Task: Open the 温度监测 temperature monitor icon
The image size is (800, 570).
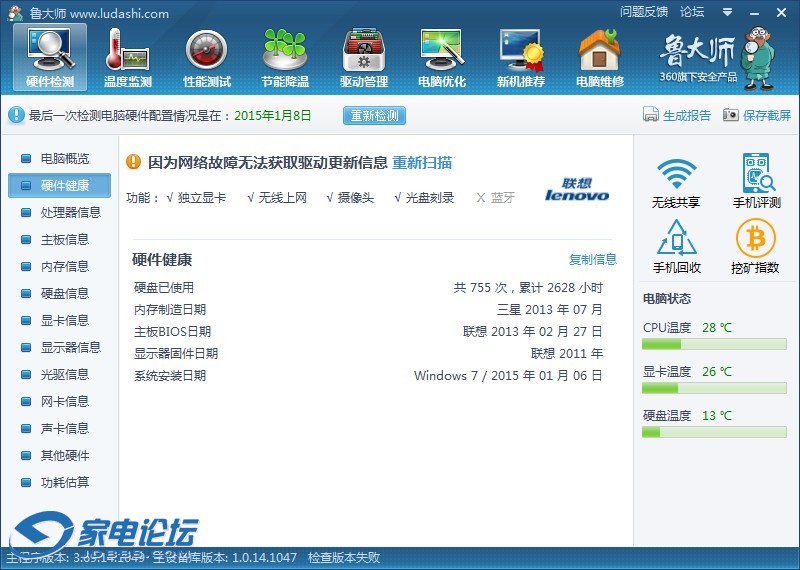Action: [x=128, y=57]
